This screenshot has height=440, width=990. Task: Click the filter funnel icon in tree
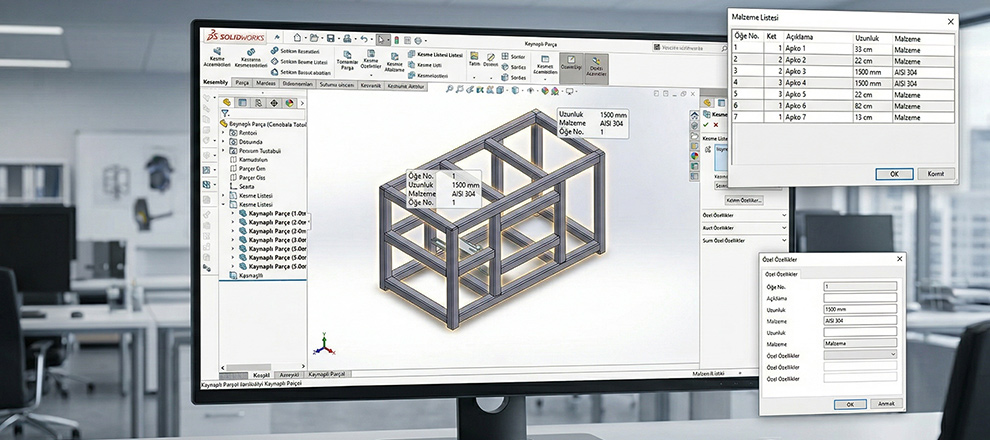tap(225, 114)
